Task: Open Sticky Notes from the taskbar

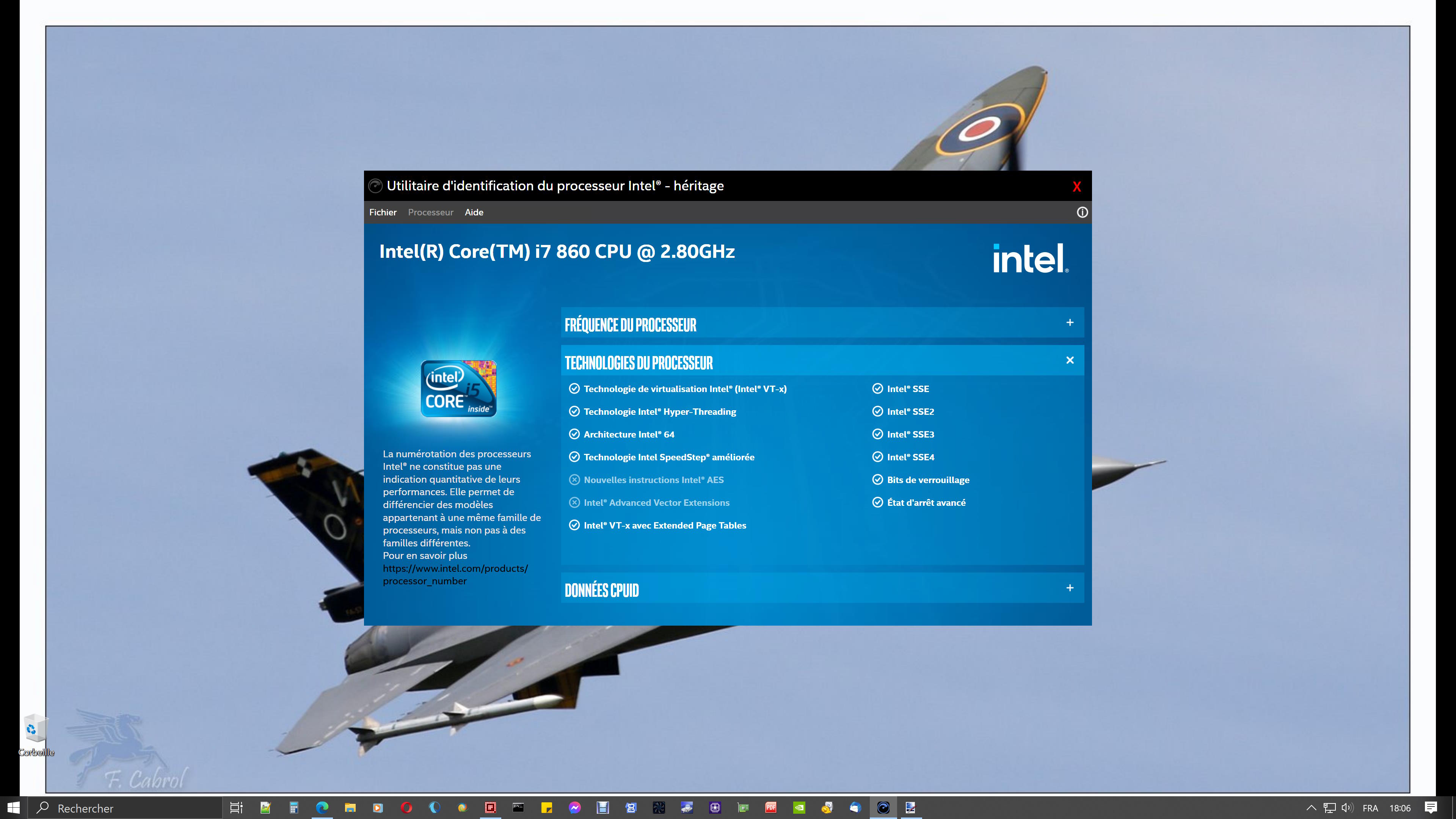Action: (x=546, y=808)
